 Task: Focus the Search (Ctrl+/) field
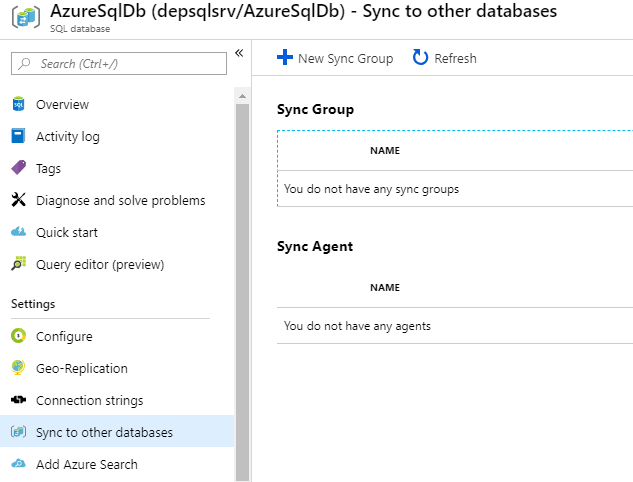pos(119,63)
